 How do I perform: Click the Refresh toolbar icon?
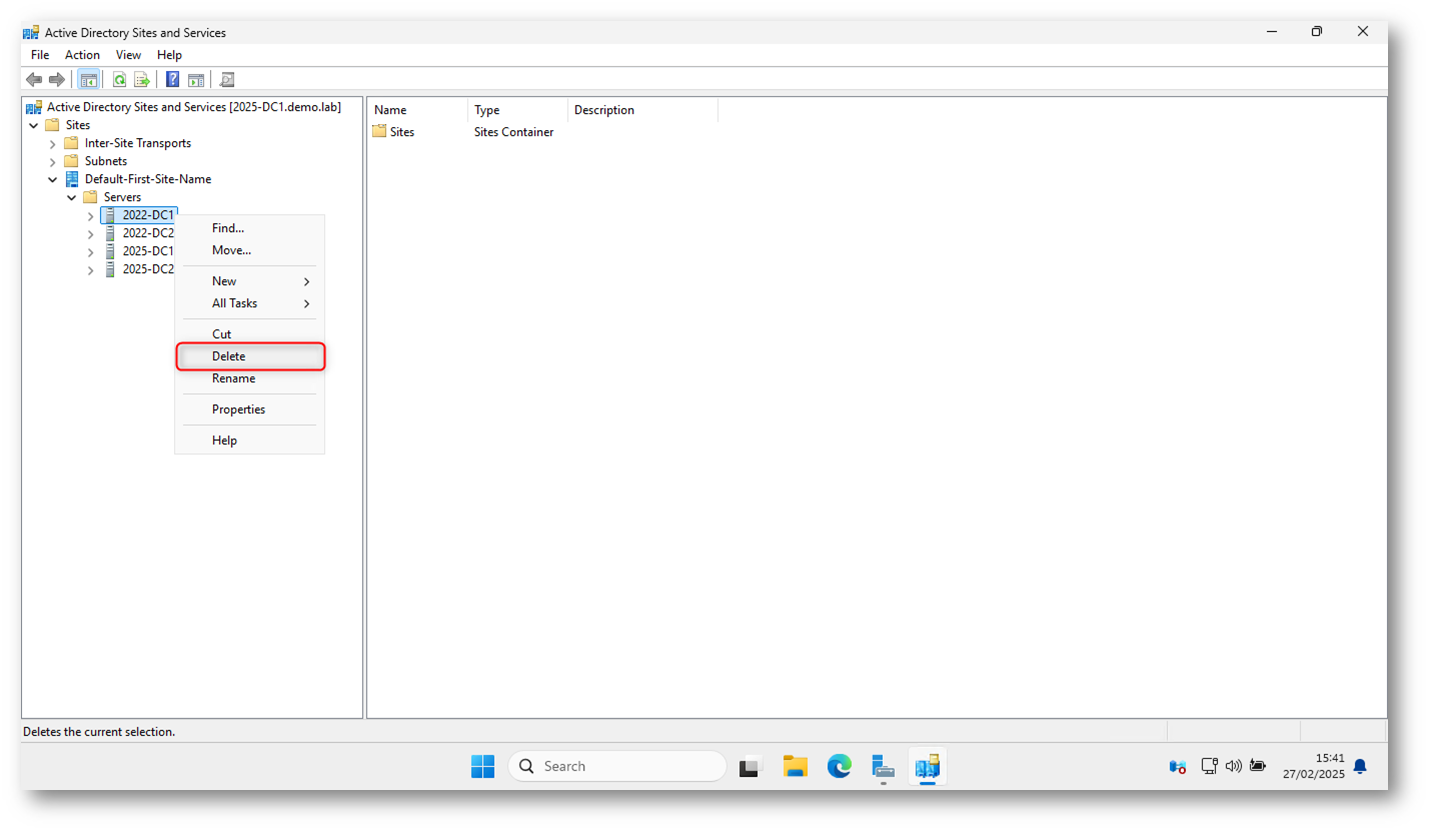119,80
